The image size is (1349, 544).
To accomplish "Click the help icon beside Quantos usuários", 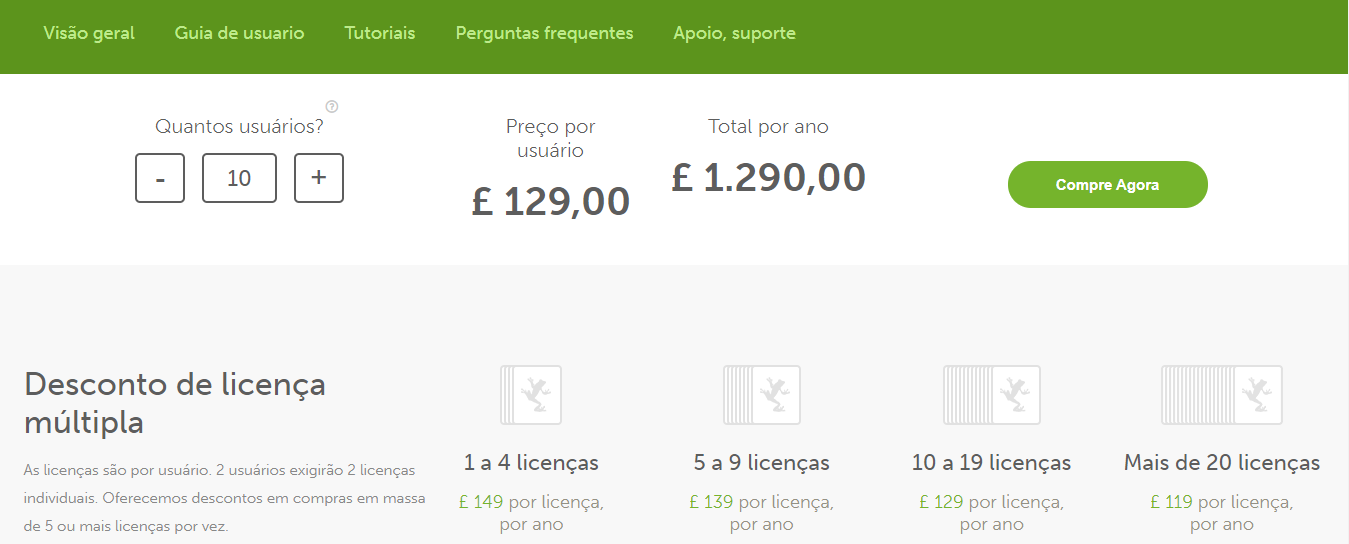I will tap(332, 106).
